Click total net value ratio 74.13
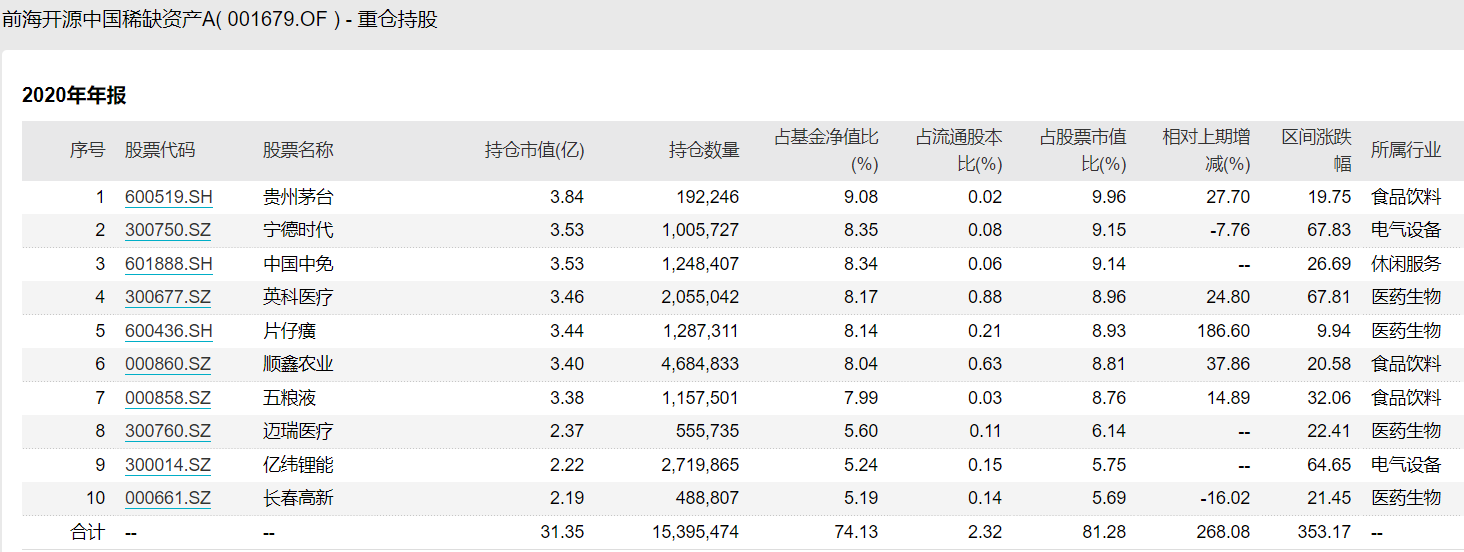 point(857,533)
